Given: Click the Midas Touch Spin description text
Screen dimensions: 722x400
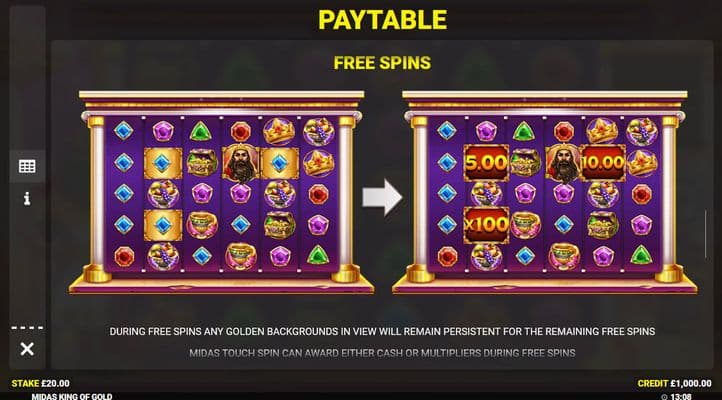Looking at the screenshot, I should 382,353.
